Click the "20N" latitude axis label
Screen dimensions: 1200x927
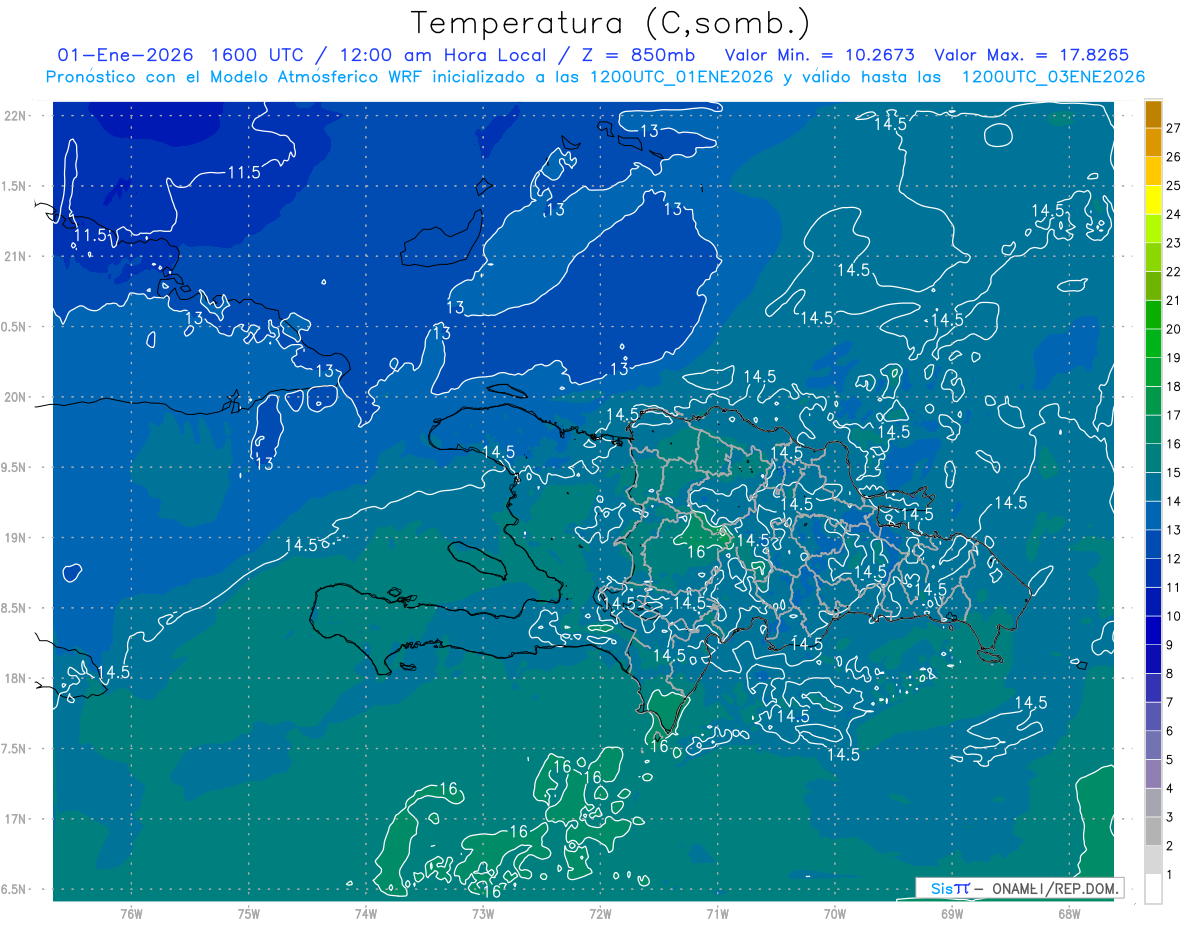[x=16, y=397]
